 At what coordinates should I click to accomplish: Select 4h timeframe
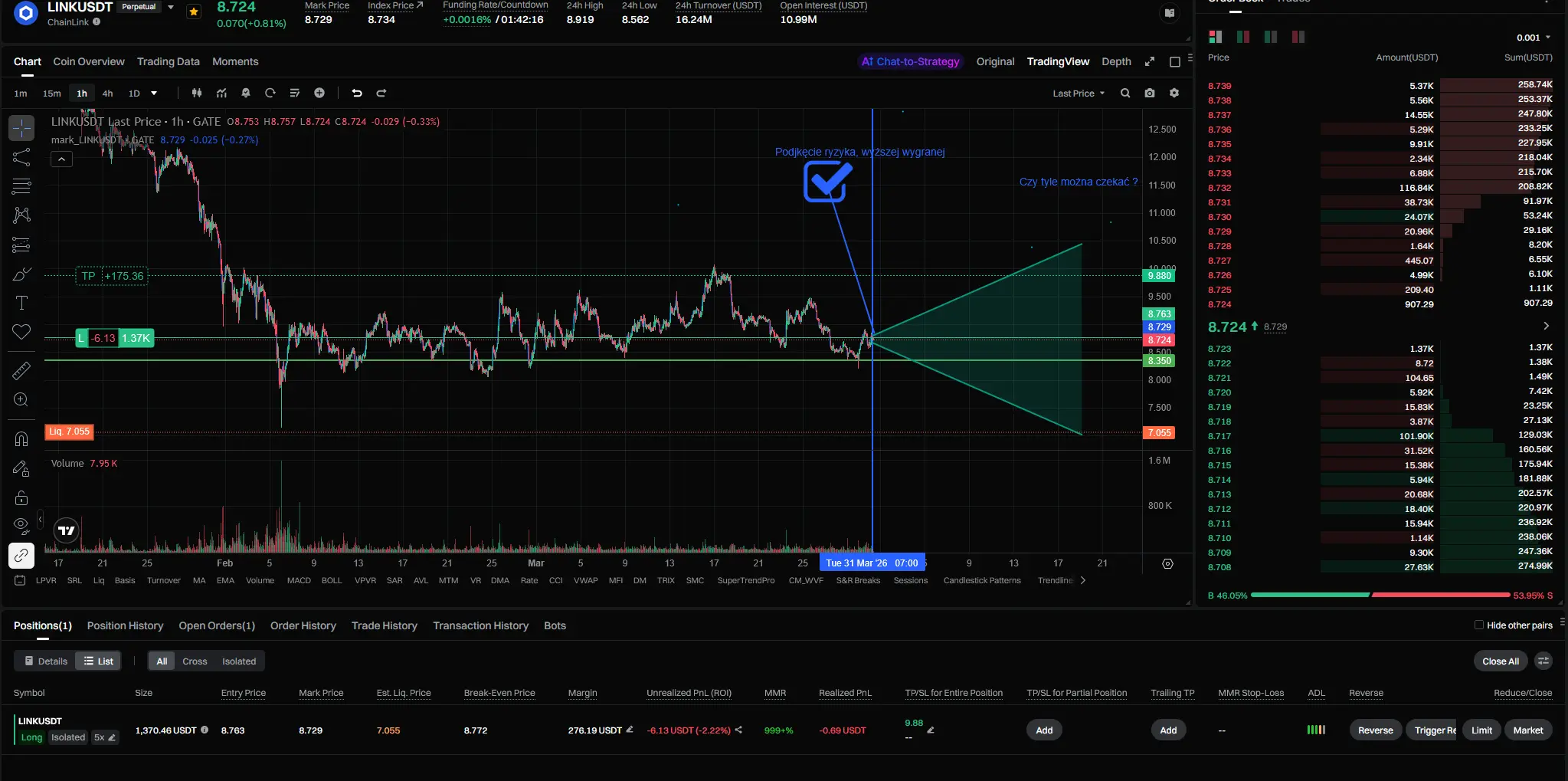click(107, 93)
